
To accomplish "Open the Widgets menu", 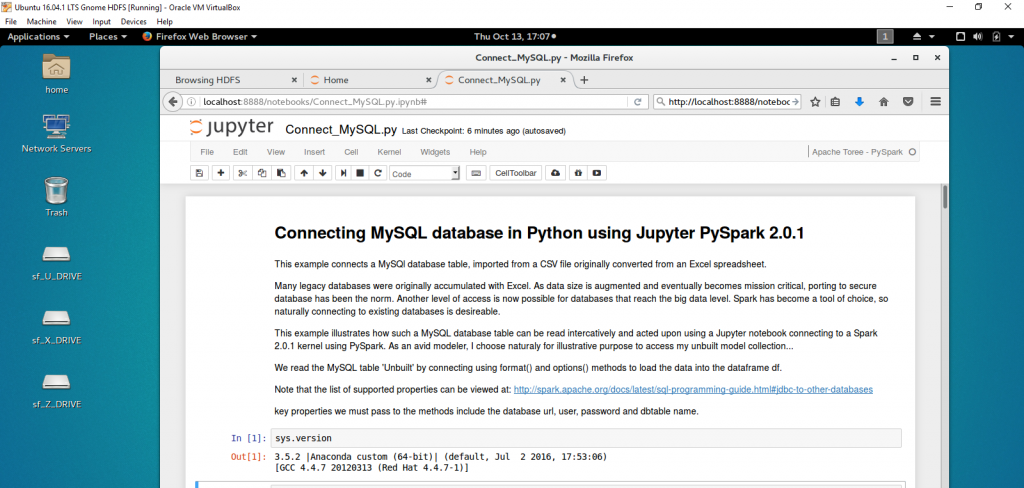I will [435, 152].
